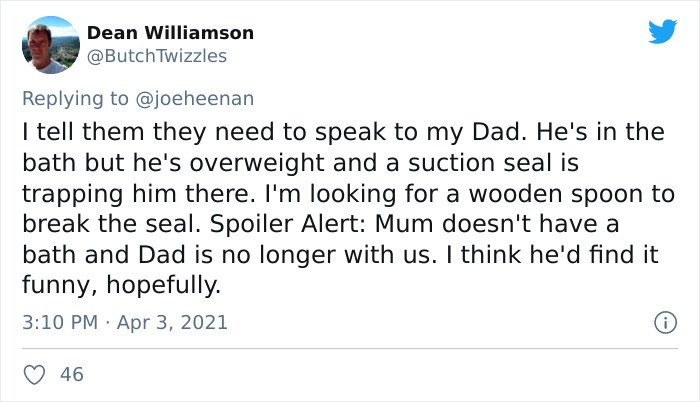Open the tweet info icon
This screenshot has width=700, height=402.
[662, 323]
